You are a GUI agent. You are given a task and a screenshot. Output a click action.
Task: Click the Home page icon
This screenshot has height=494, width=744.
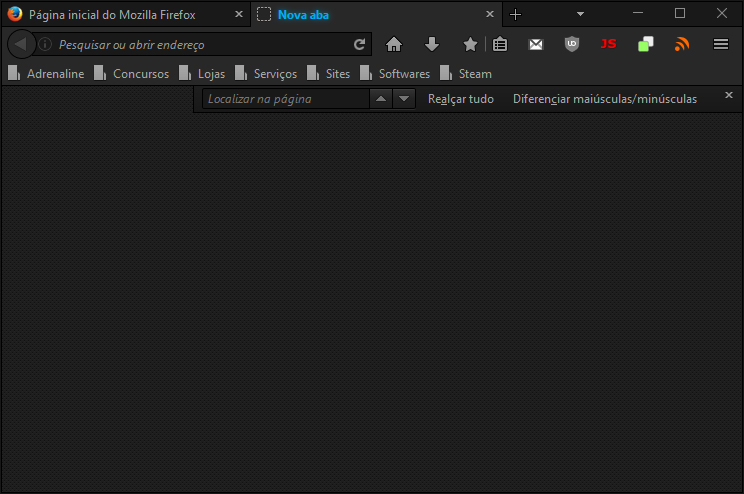click(x=394, y=44)
